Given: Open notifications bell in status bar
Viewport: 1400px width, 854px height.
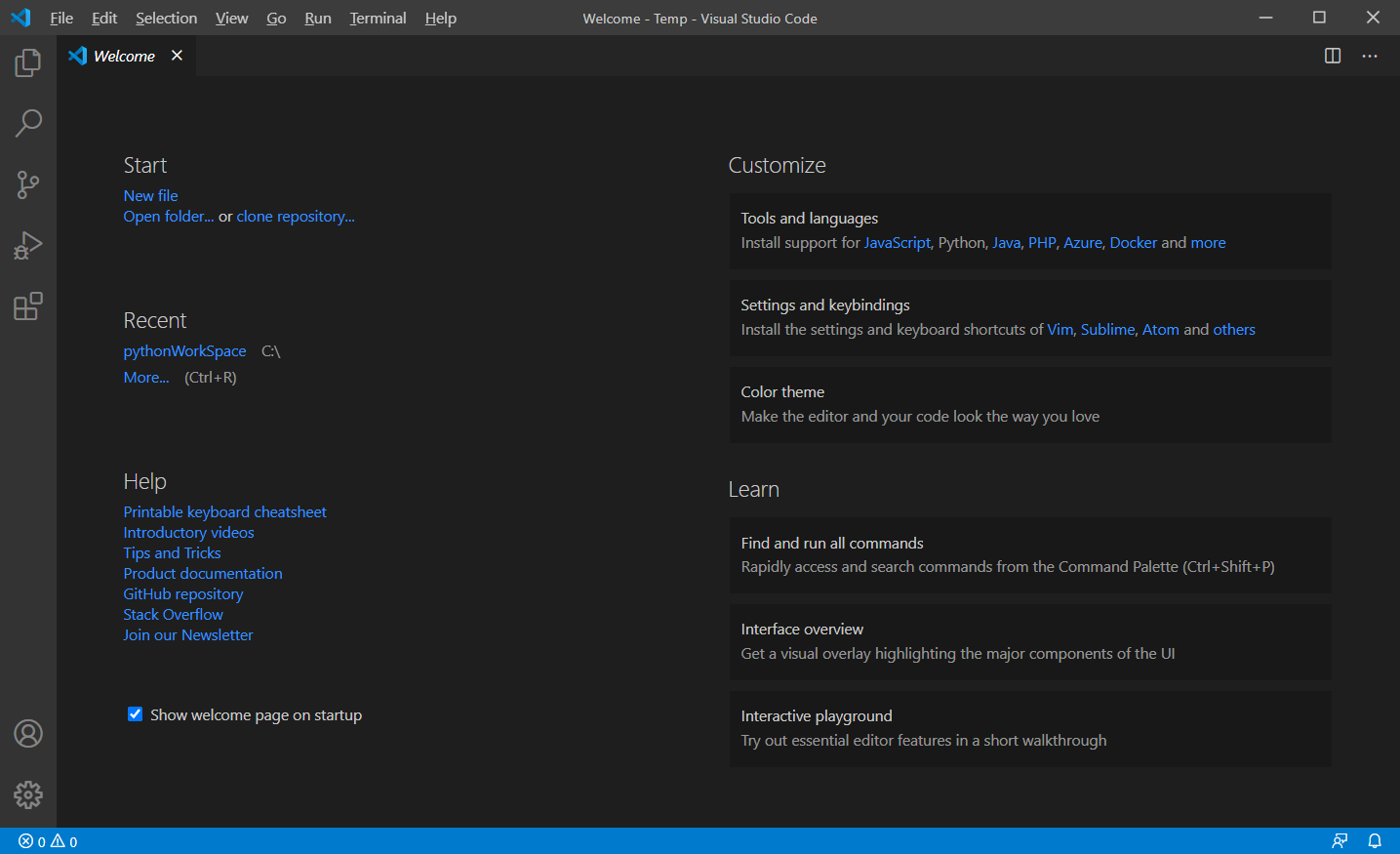Looking at the screenshot, I should pyautogui.click(x=1375, y=841).
